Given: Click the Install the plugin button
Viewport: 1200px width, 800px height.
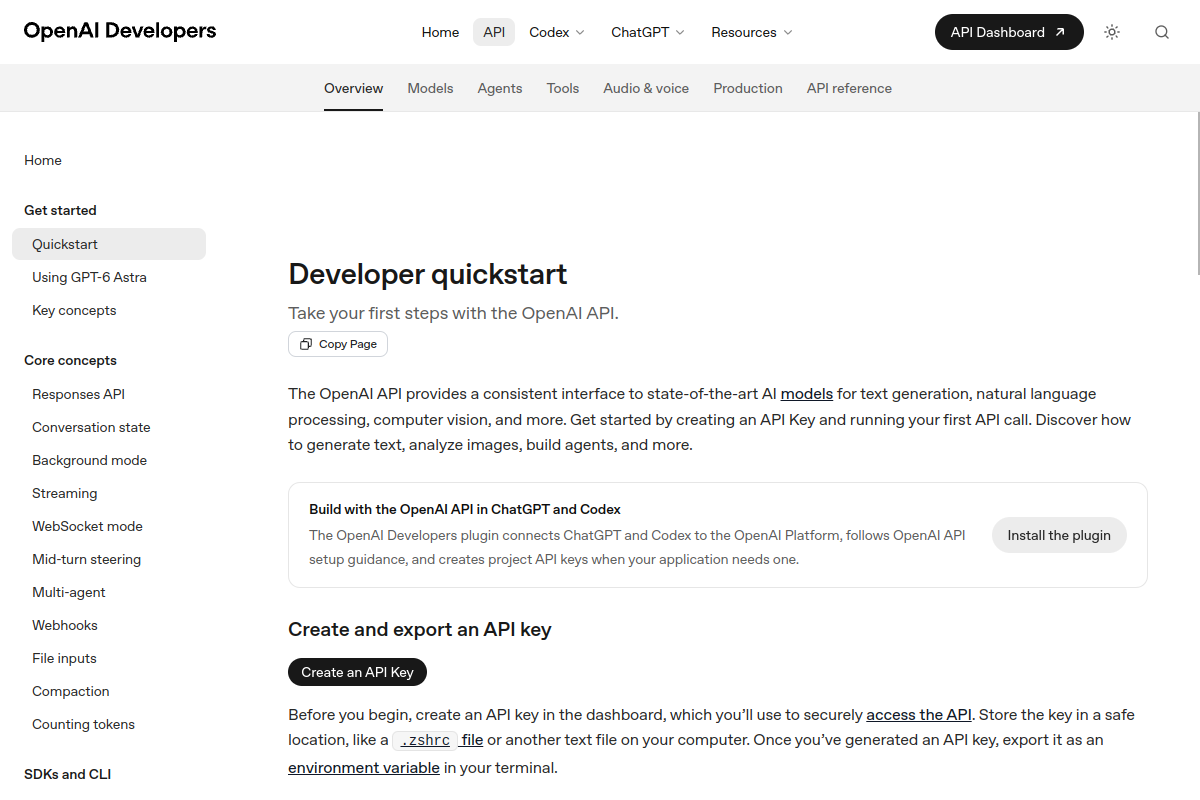Looking at the screenshot, I should pyautogui.click(x=1059, y=535).
